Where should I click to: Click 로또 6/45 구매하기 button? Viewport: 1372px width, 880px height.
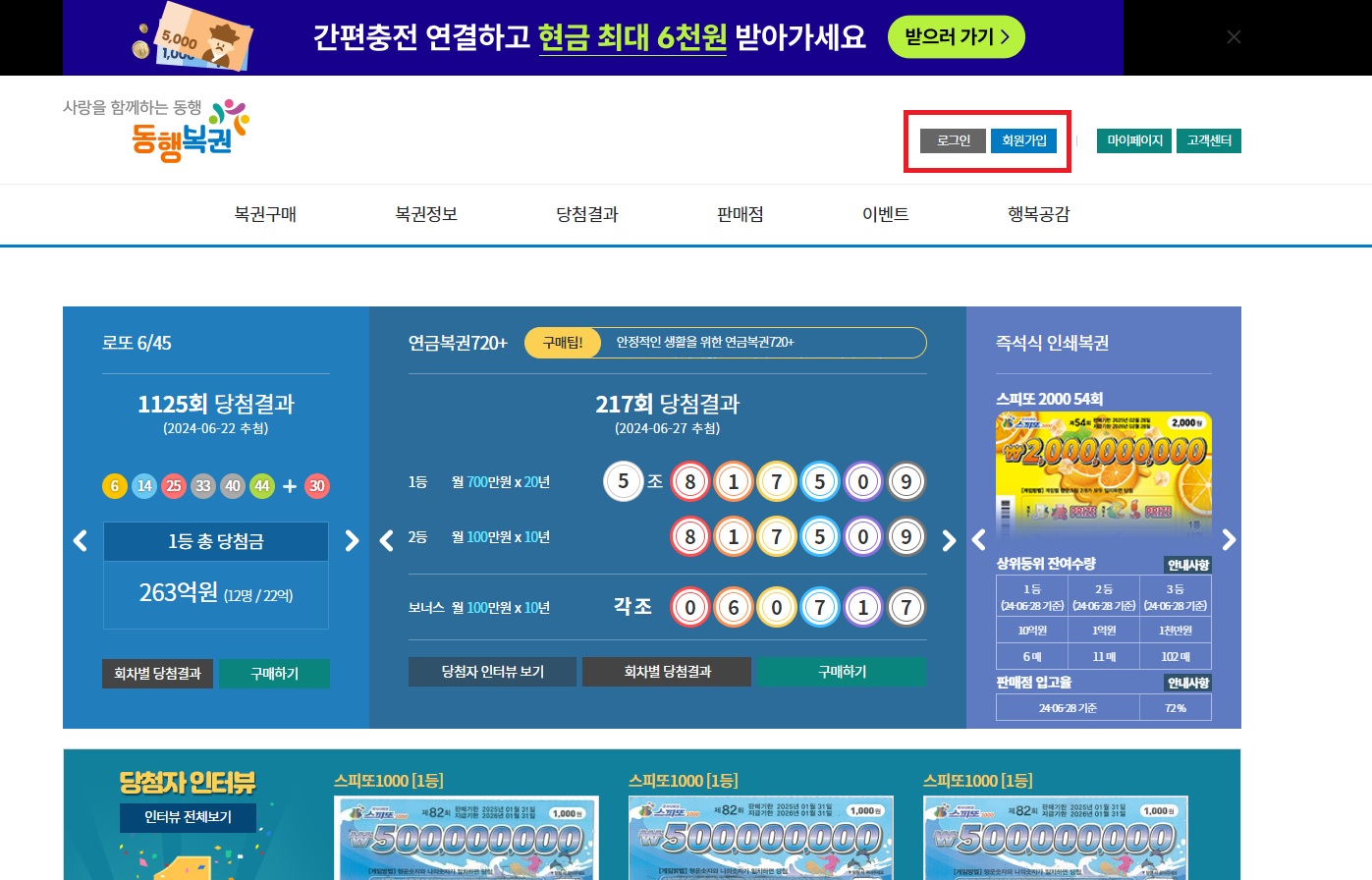coord(274,674)
